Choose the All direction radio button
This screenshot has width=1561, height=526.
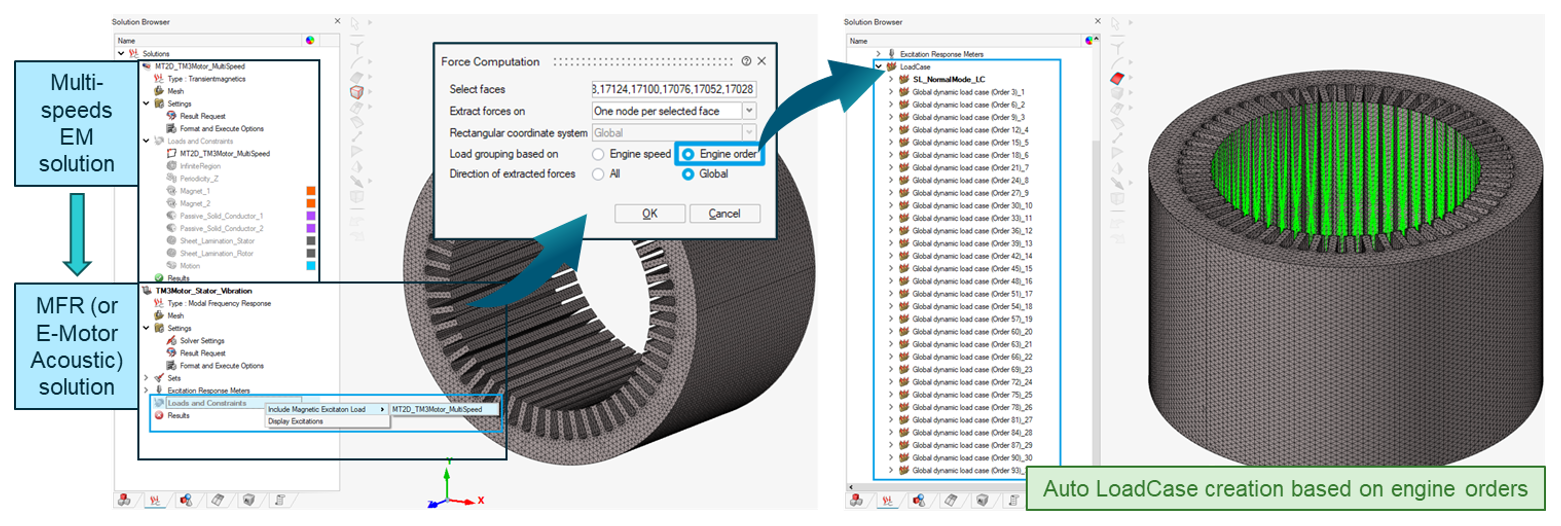pos(599,174)
